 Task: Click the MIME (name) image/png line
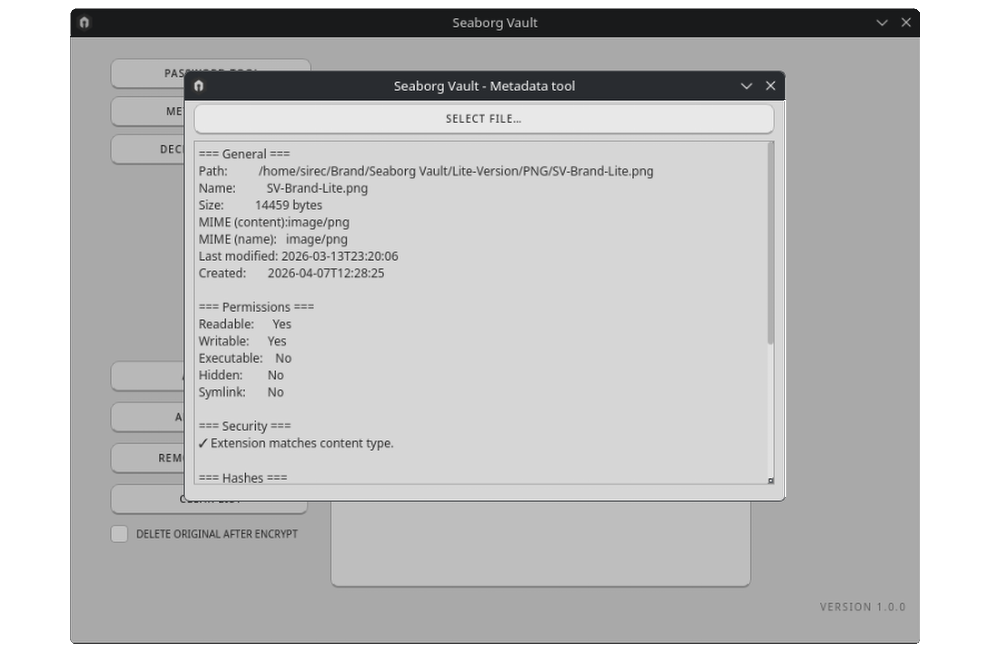click(273, 239)
